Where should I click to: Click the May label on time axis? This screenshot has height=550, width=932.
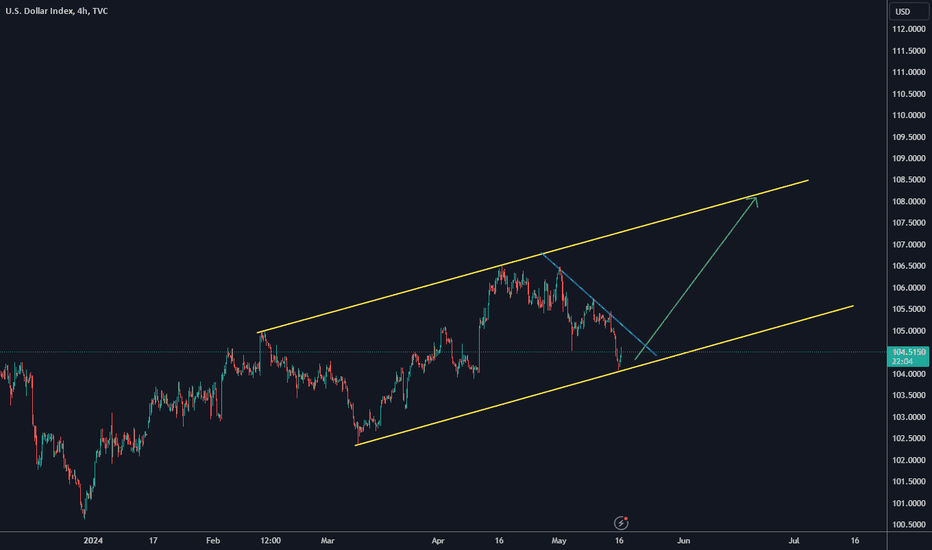pyautogui.click(x=559, y=540)
